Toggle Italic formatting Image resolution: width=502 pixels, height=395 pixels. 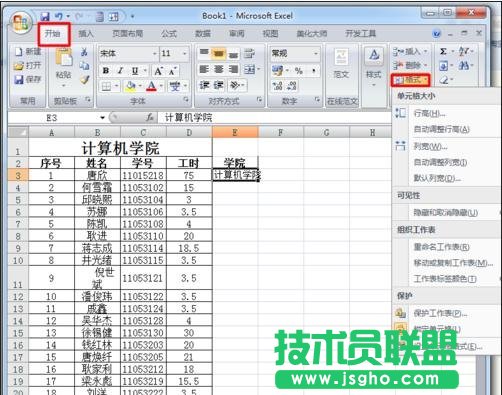120,71
